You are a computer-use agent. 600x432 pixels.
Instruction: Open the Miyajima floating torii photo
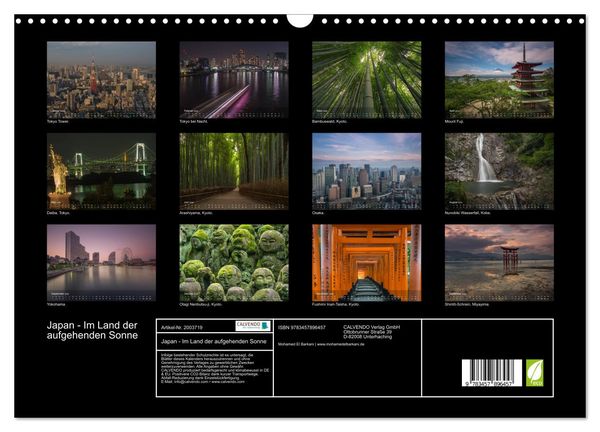coord(499,262)
